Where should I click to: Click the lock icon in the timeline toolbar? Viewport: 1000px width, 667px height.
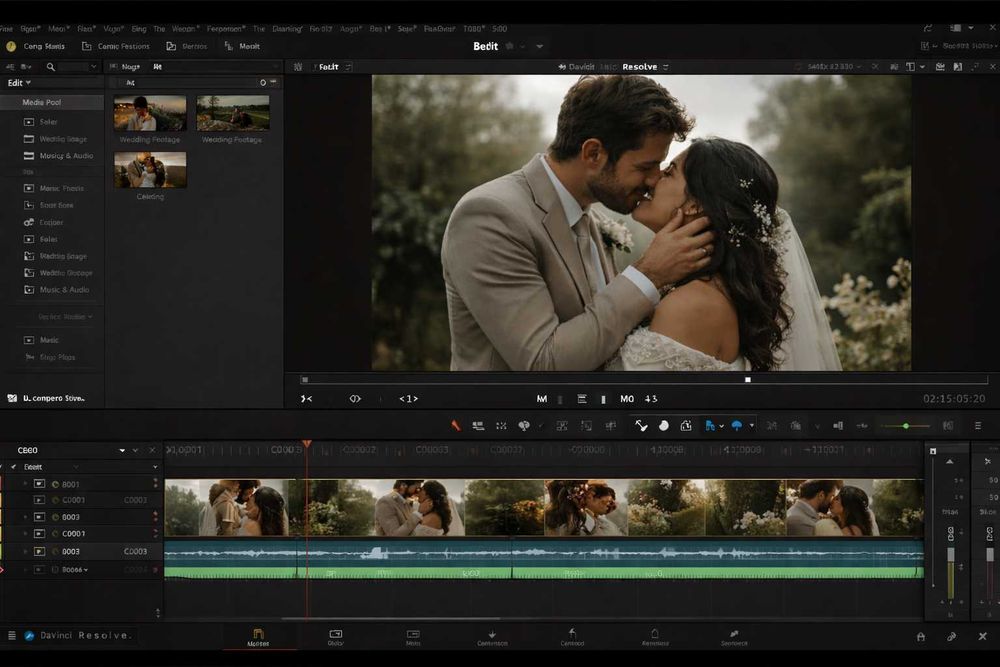click(x=686, y=425)
